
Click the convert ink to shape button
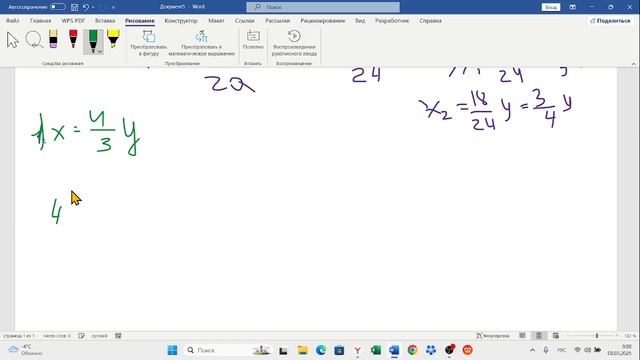click(149, 43)
